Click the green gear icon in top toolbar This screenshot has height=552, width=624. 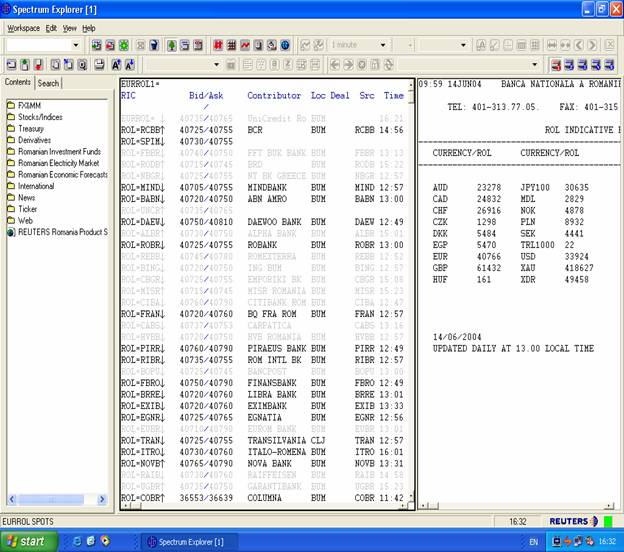coord(124,45)
